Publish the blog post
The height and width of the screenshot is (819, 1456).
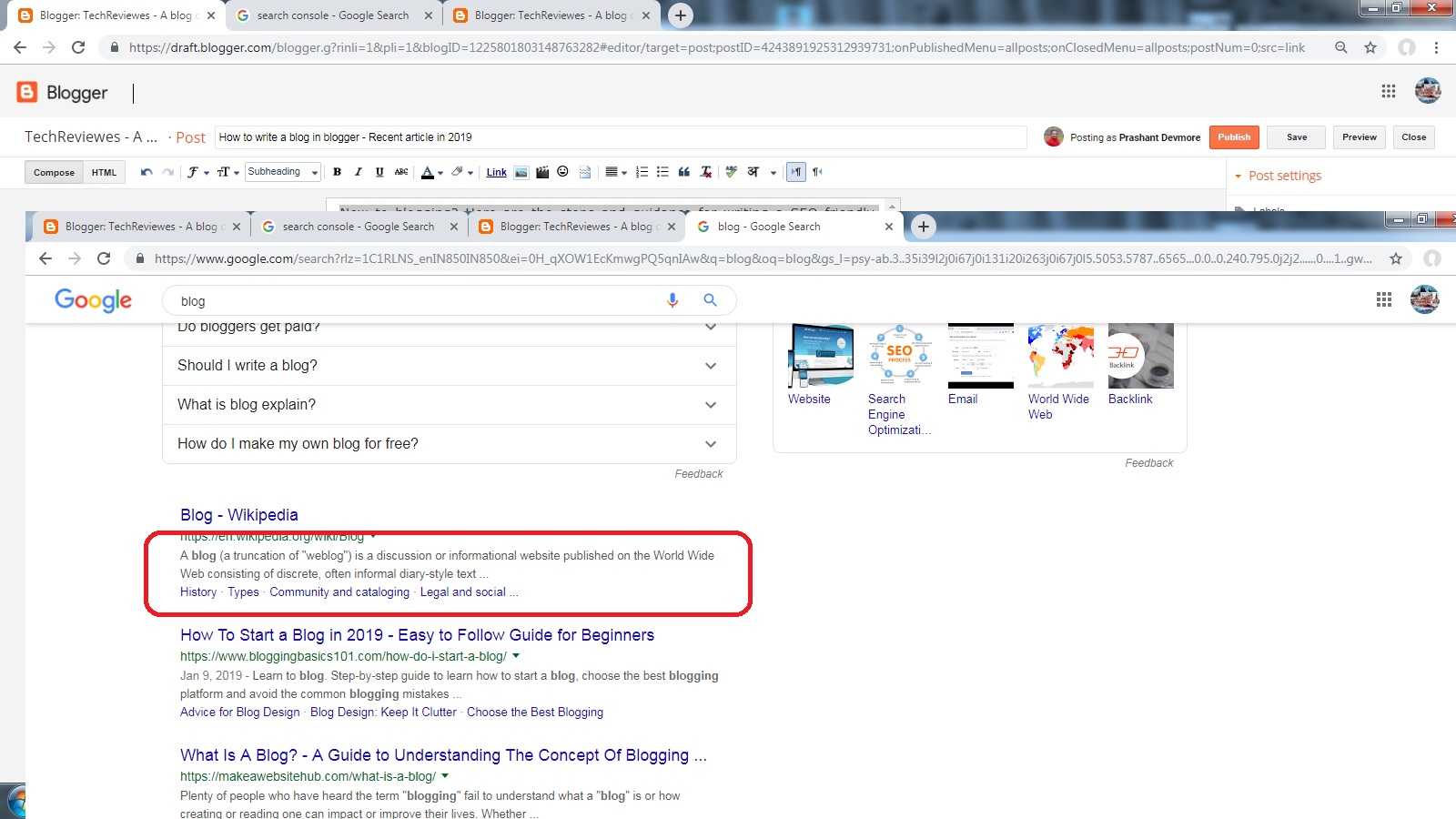pyautogui.click(x=1234, y=136)
